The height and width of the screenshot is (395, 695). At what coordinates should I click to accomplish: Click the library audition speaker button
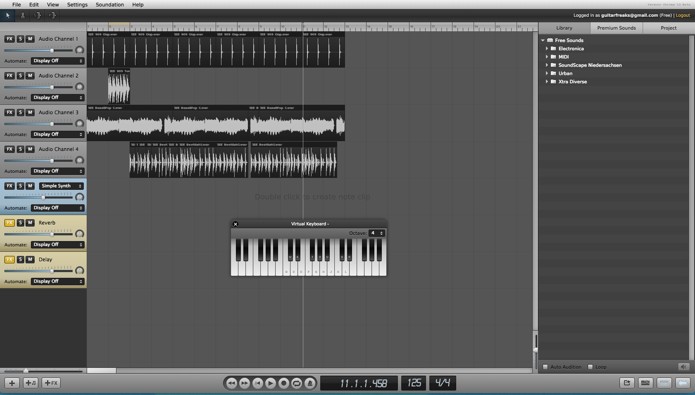click(683, 367)
